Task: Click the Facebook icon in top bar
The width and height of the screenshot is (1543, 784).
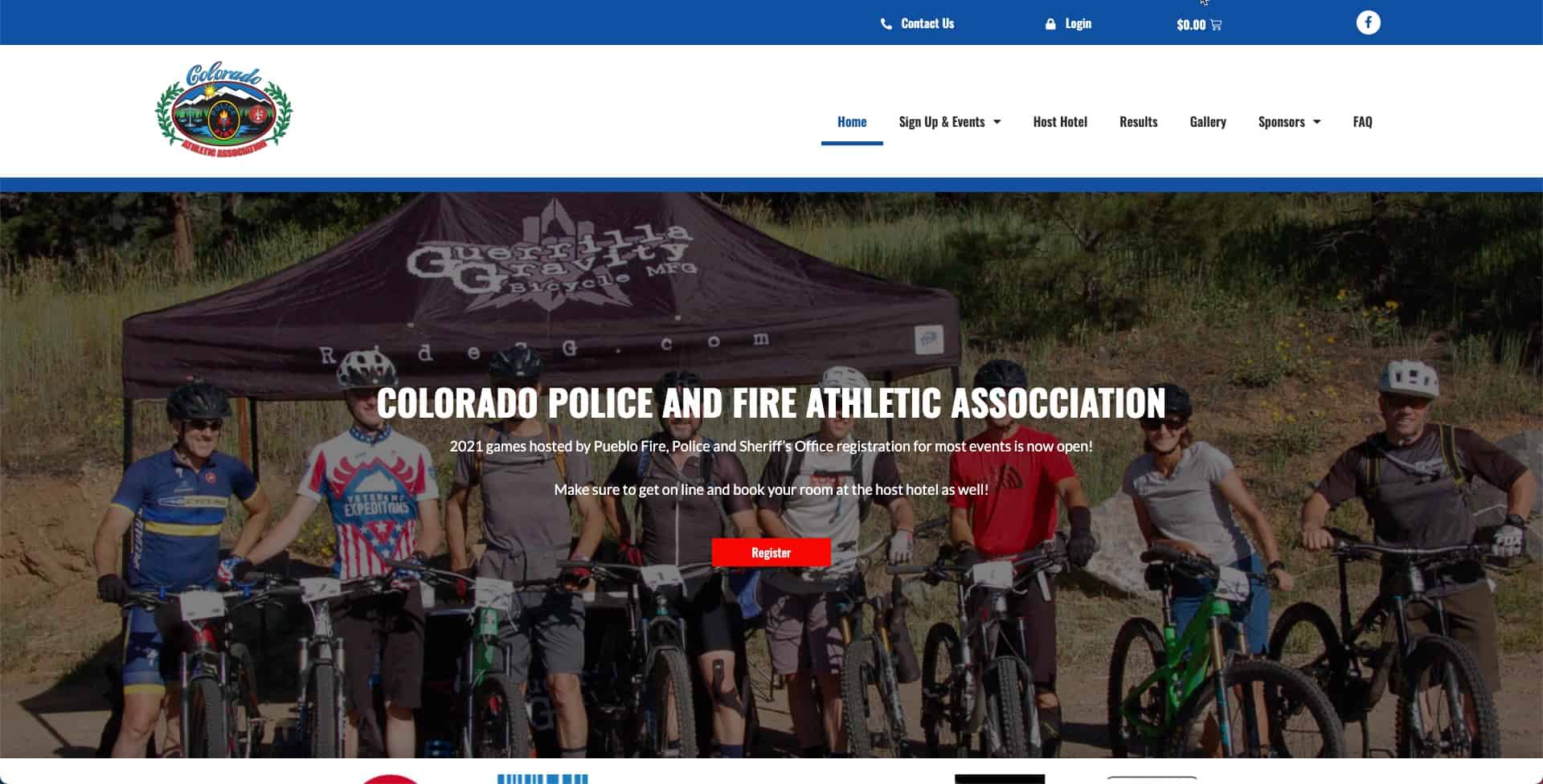Action: pyautogui.click(x=1368, y=22)
